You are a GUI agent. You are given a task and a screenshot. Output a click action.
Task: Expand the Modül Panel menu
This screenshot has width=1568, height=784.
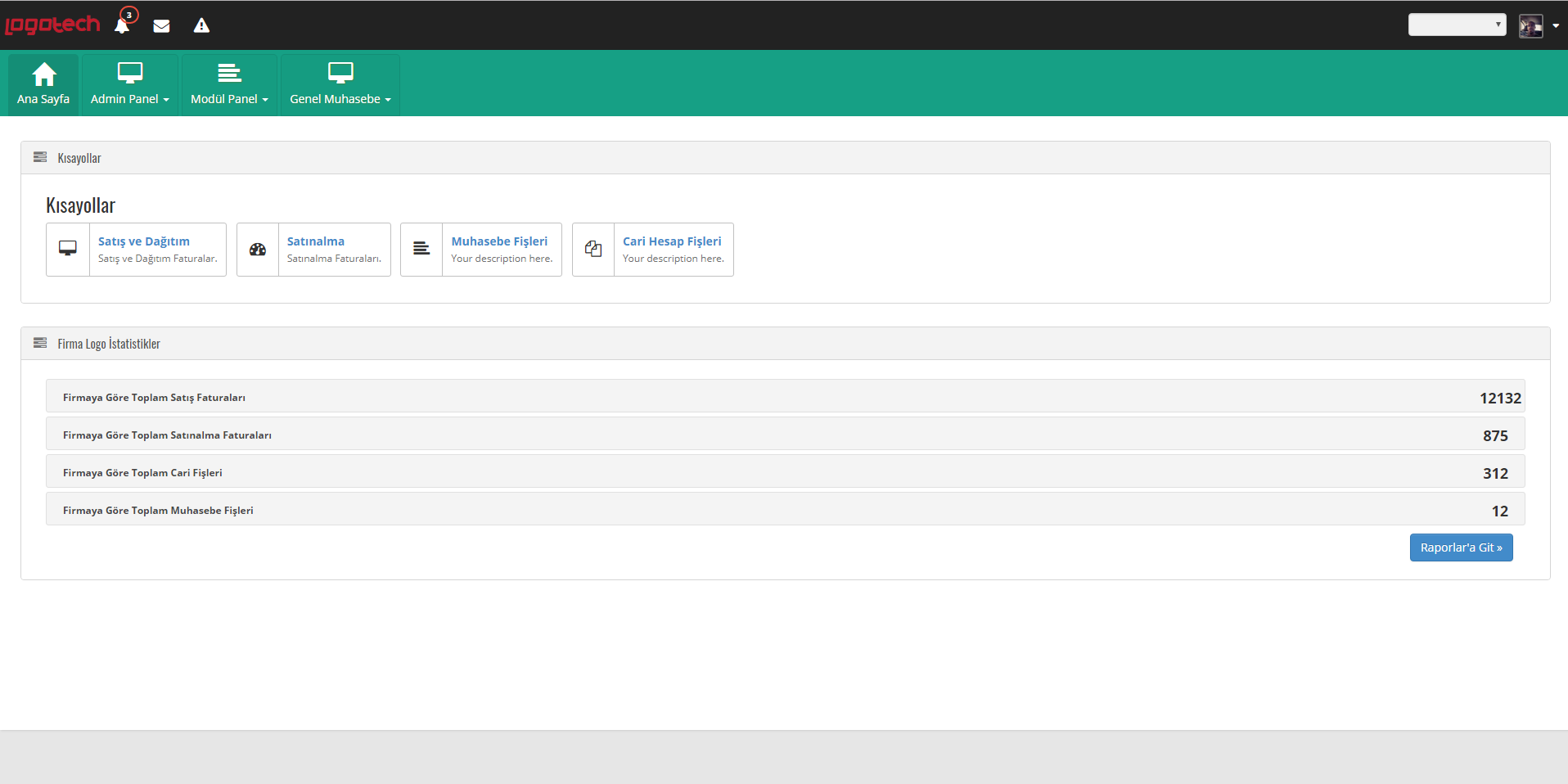(229, 84)
